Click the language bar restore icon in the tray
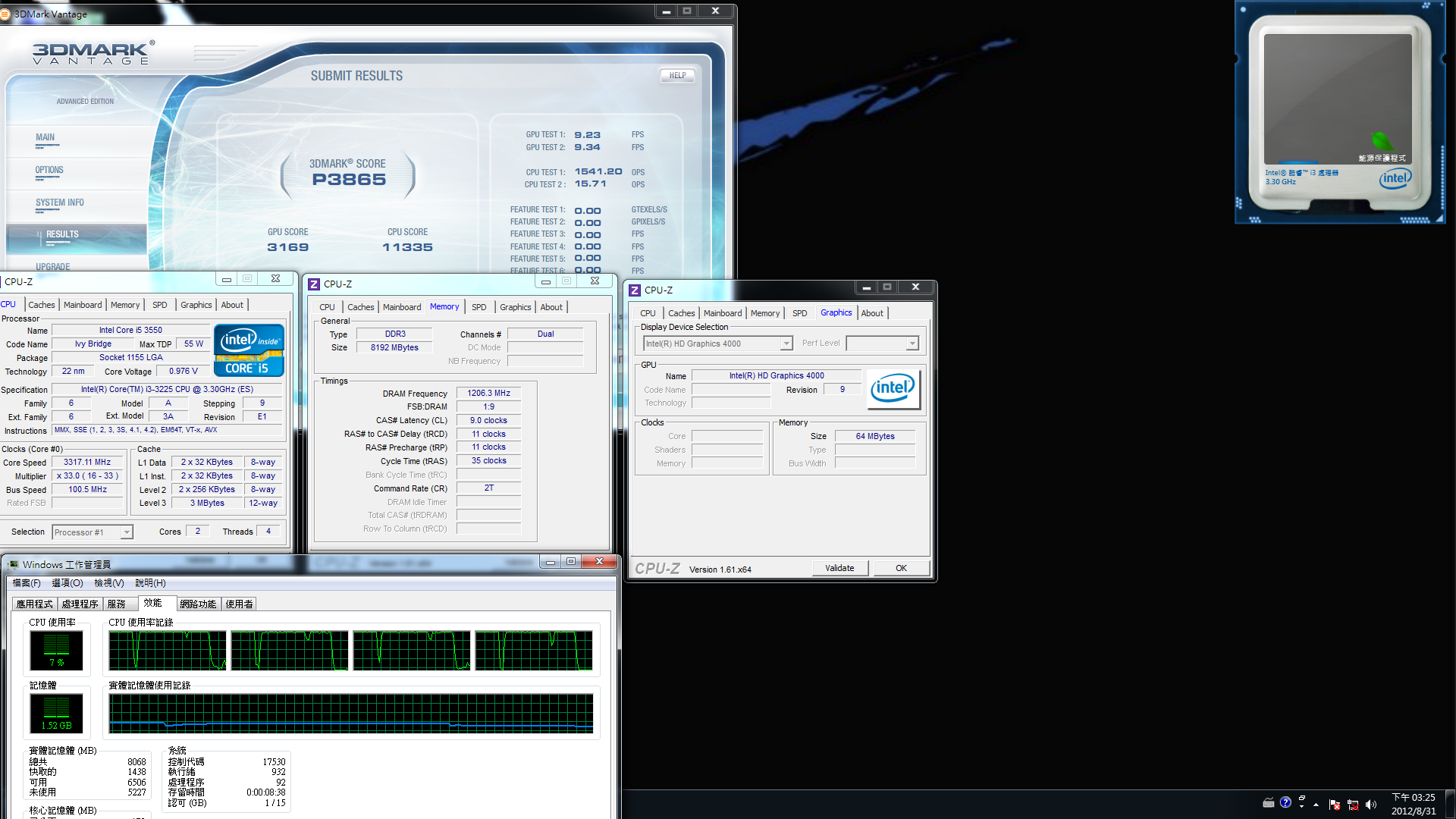Screen dimensions: 1456x819 [1302, 798]
